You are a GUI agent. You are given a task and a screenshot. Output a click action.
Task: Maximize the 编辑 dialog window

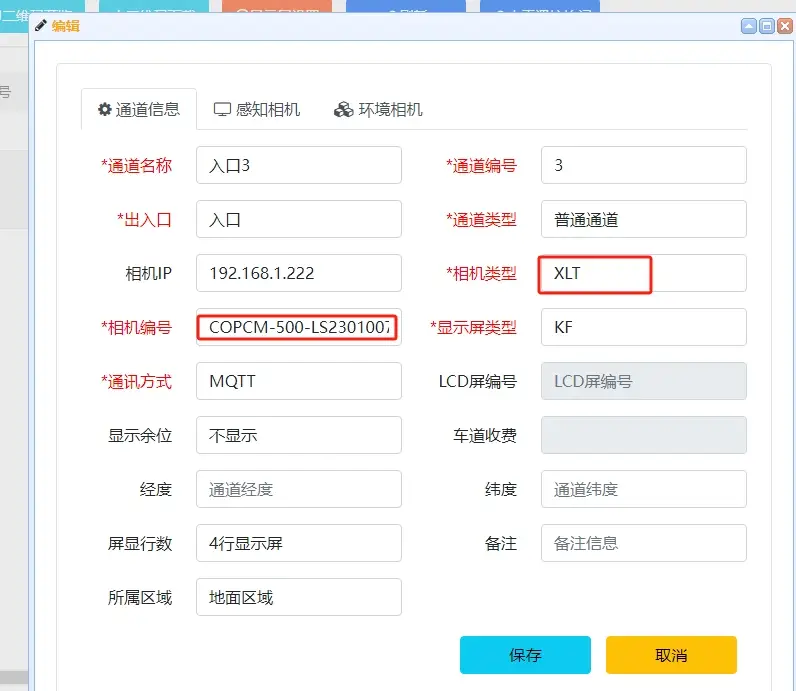[x=767, y=26]
